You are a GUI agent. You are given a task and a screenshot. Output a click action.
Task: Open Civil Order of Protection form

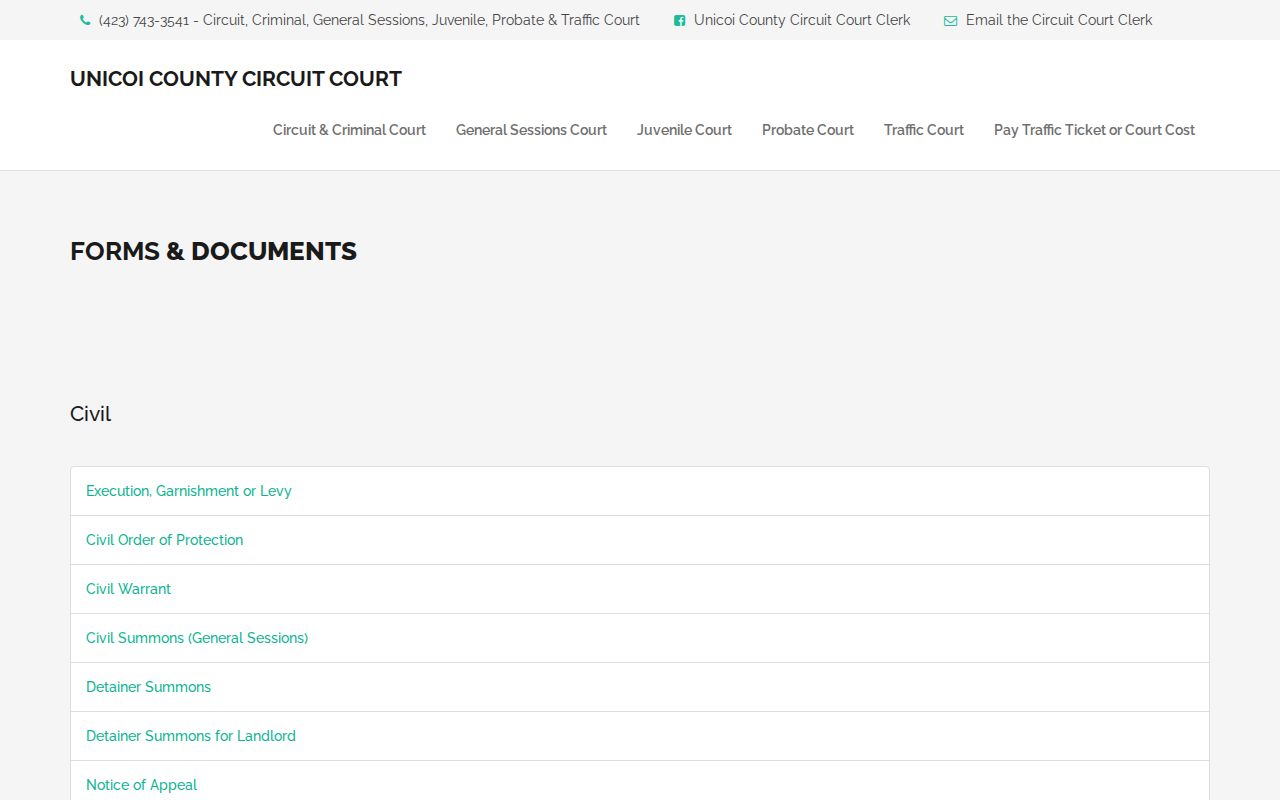[x=165, y=540]
